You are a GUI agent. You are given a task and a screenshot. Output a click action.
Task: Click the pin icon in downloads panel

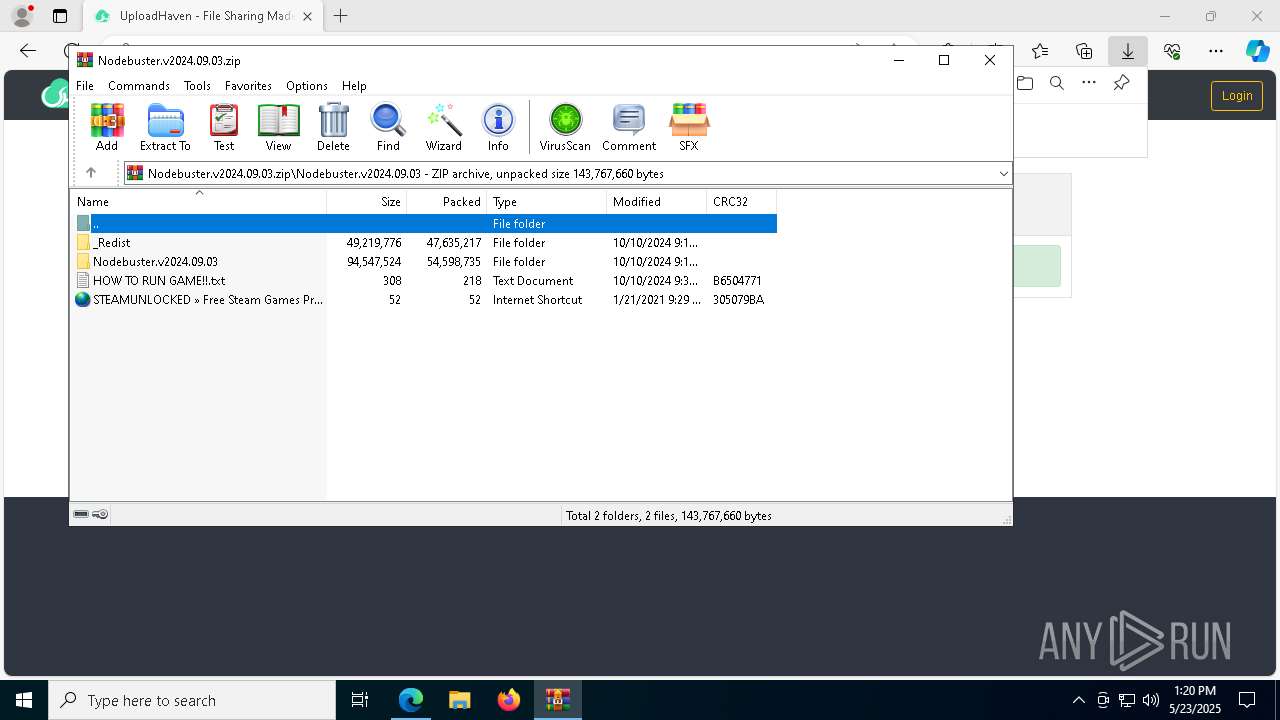coord(1121,83)
